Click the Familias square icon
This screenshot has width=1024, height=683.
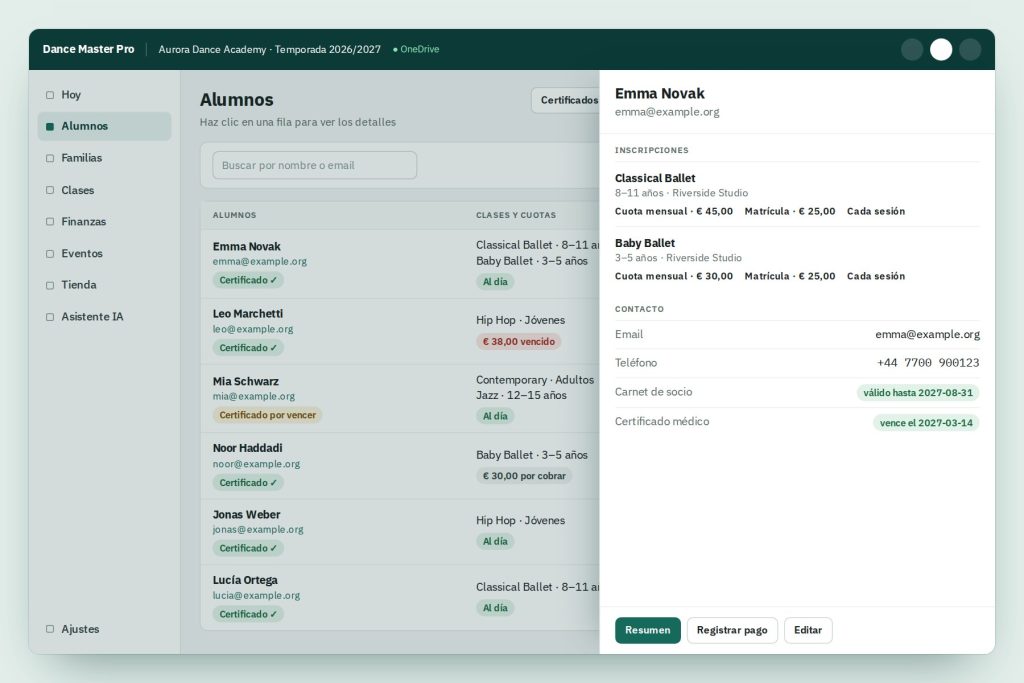pyautogui.click(x=50, y=158)
